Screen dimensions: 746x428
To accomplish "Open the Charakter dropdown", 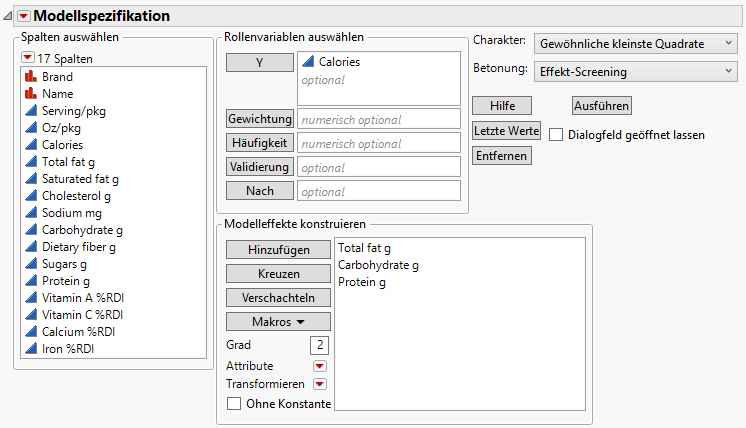I will coord(636,44).
